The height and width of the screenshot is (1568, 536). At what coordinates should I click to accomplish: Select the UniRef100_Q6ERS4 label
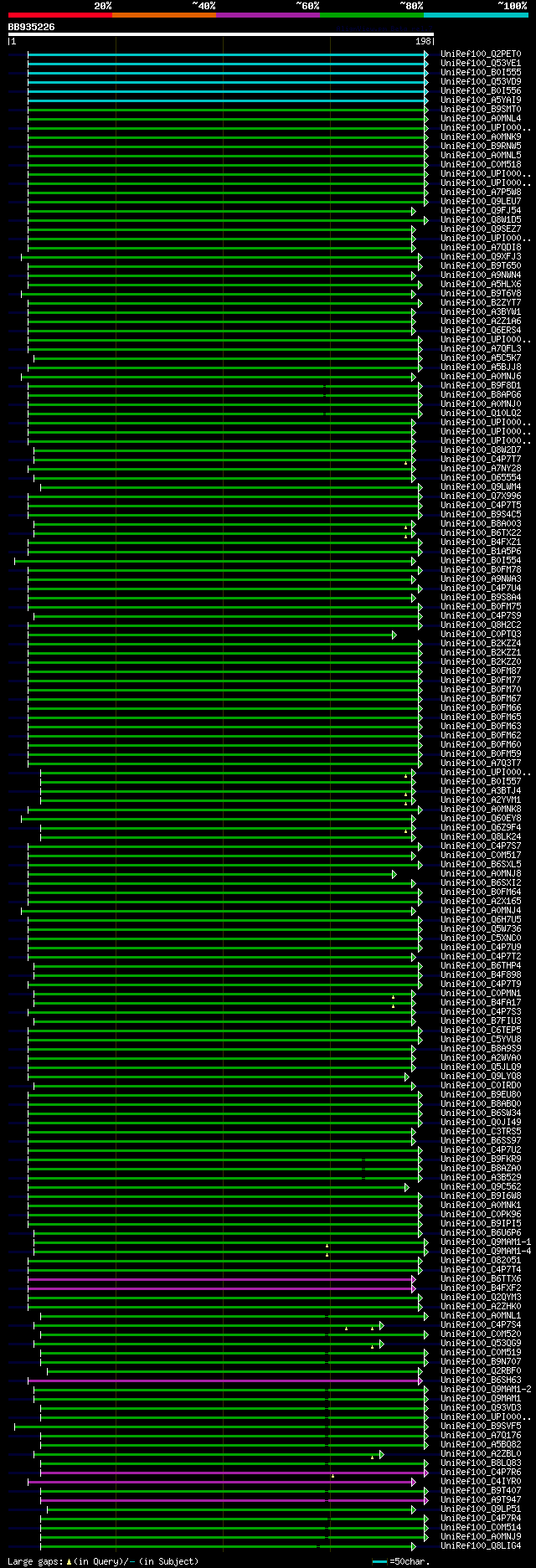[x=481, y=330]
